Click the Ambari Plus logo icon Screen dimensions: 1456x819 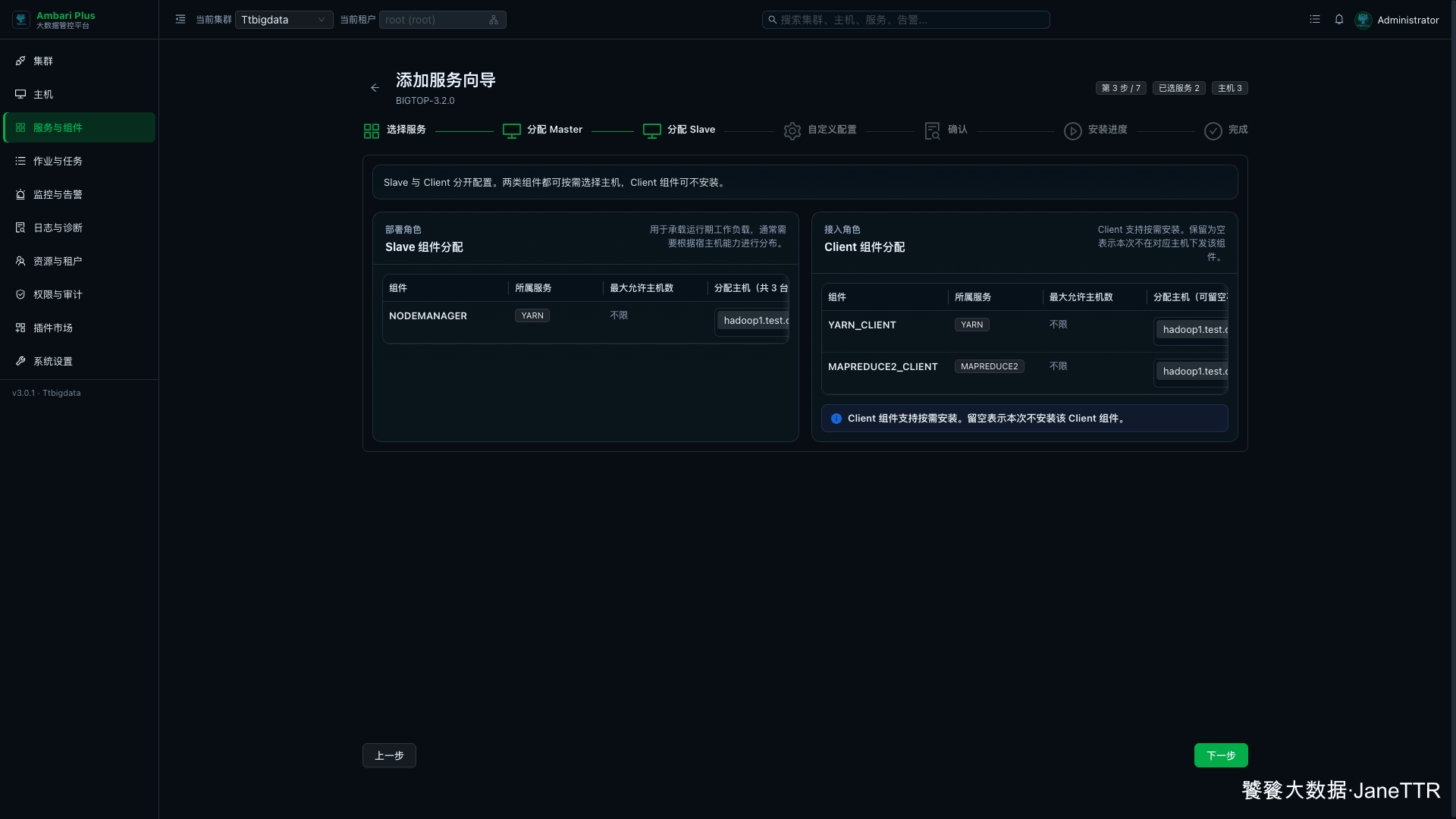[x=21, y=20]
